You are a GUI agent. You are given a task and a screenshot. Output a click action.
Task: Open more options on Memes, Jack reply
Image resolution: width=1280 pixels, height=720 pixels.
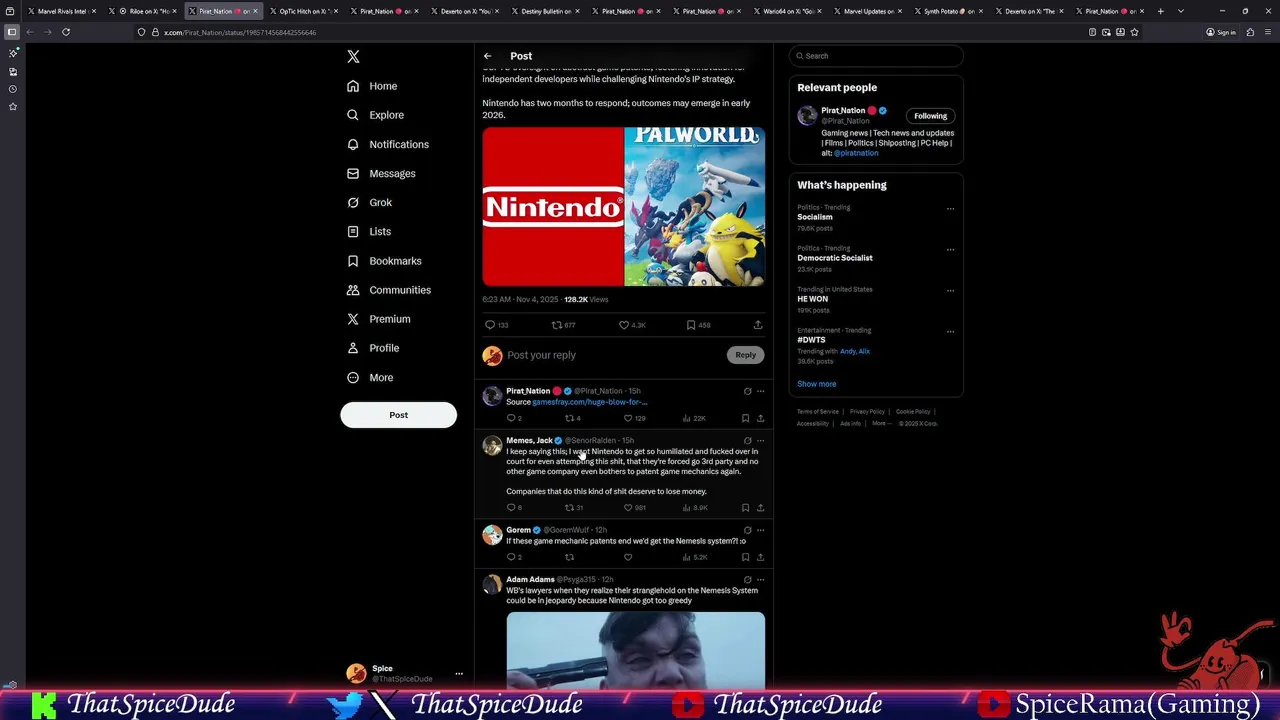[760, 440]
